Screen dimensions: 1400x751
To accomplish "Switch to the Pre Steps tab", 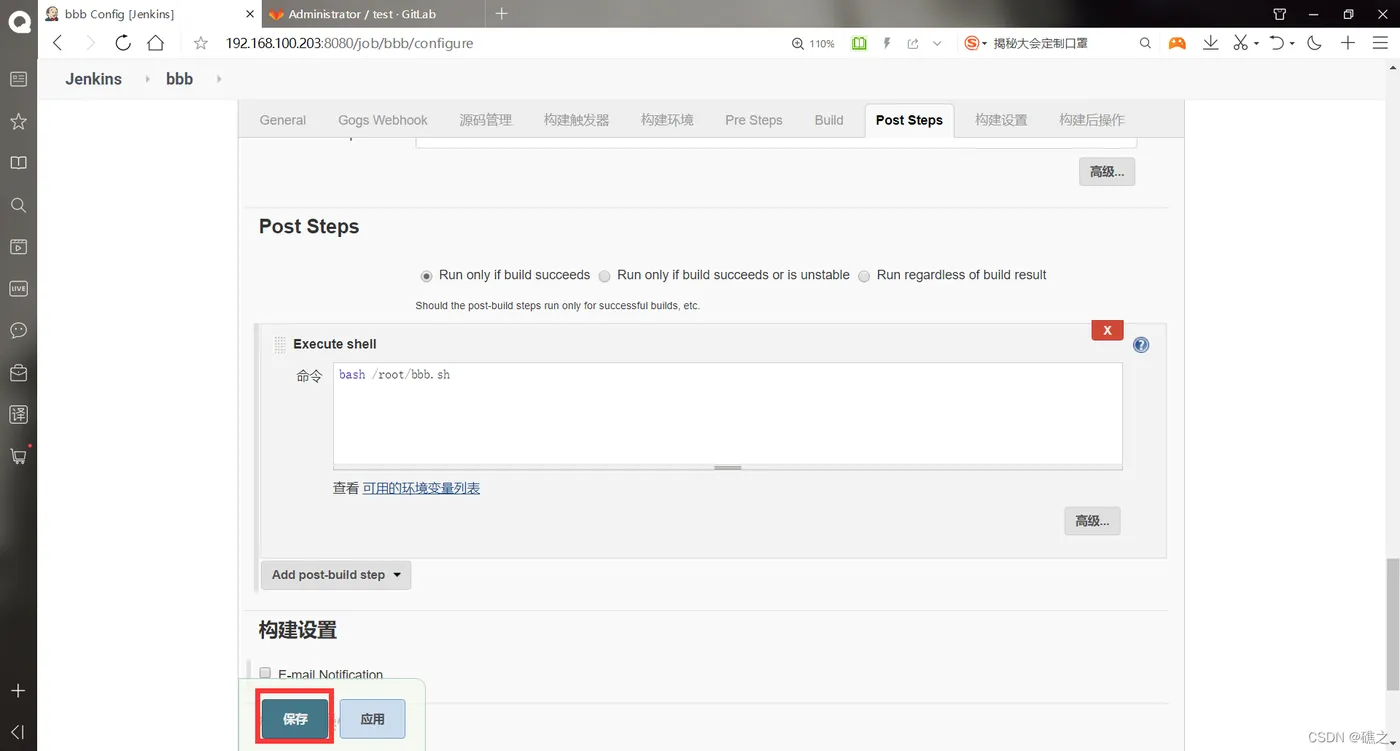I will pos(754,120).
